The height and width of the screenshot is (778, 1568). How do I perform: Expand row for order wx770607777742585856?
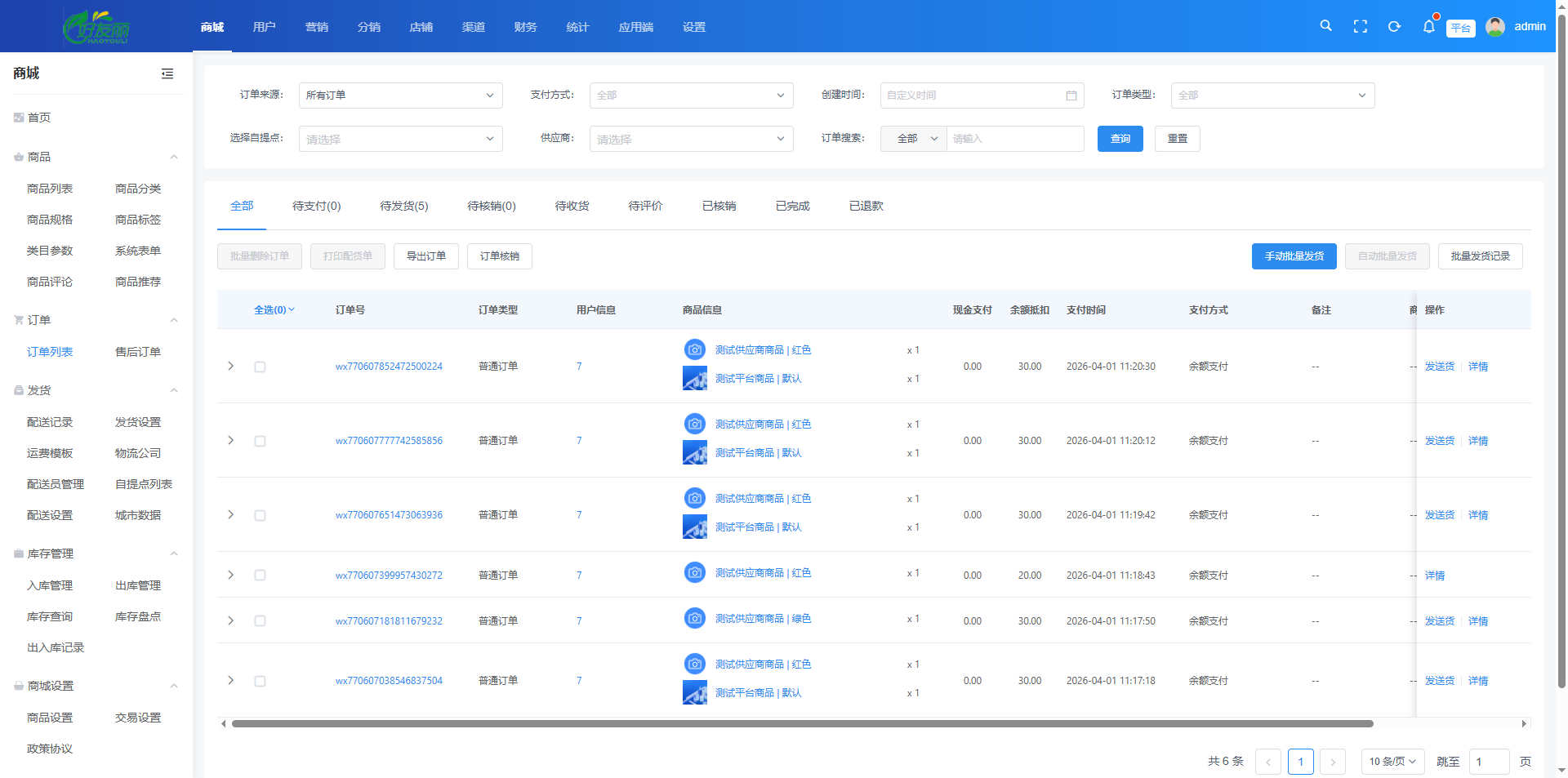(231, 441)
